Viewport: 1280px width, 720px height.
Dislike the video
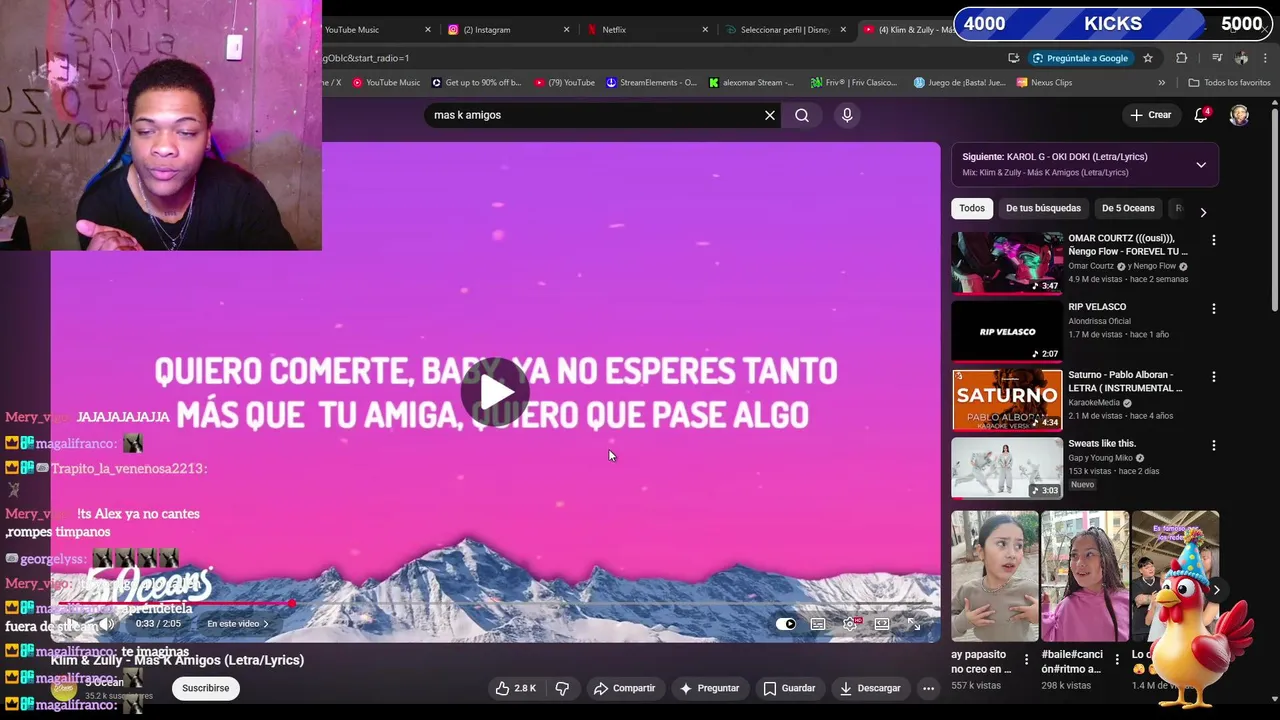[x=562, y=688]
